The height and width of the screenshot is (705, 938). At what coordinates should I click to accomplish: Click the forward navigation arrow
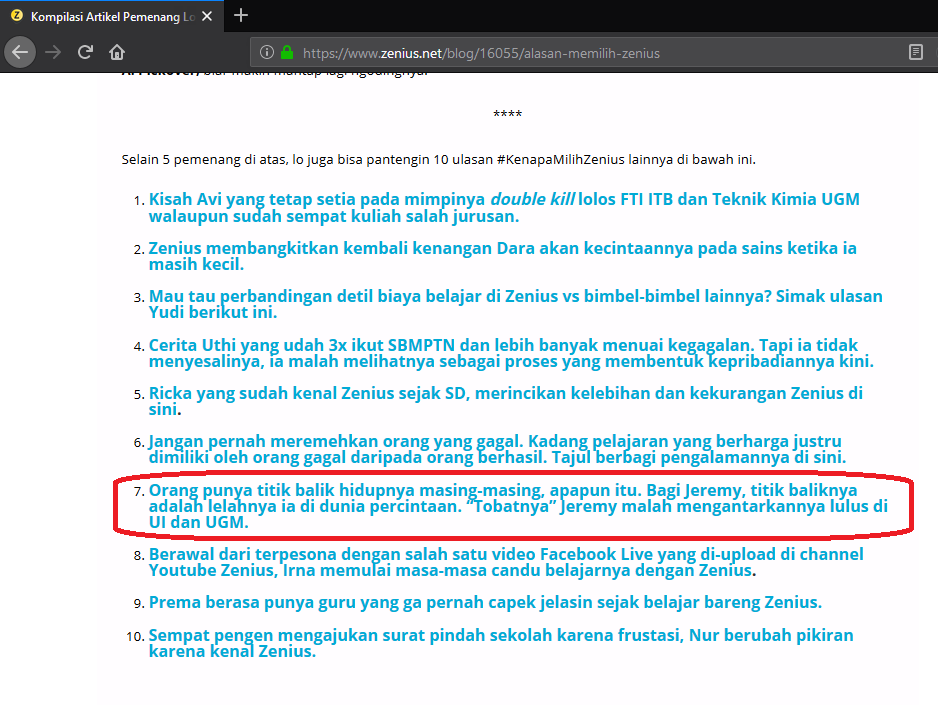53,52
